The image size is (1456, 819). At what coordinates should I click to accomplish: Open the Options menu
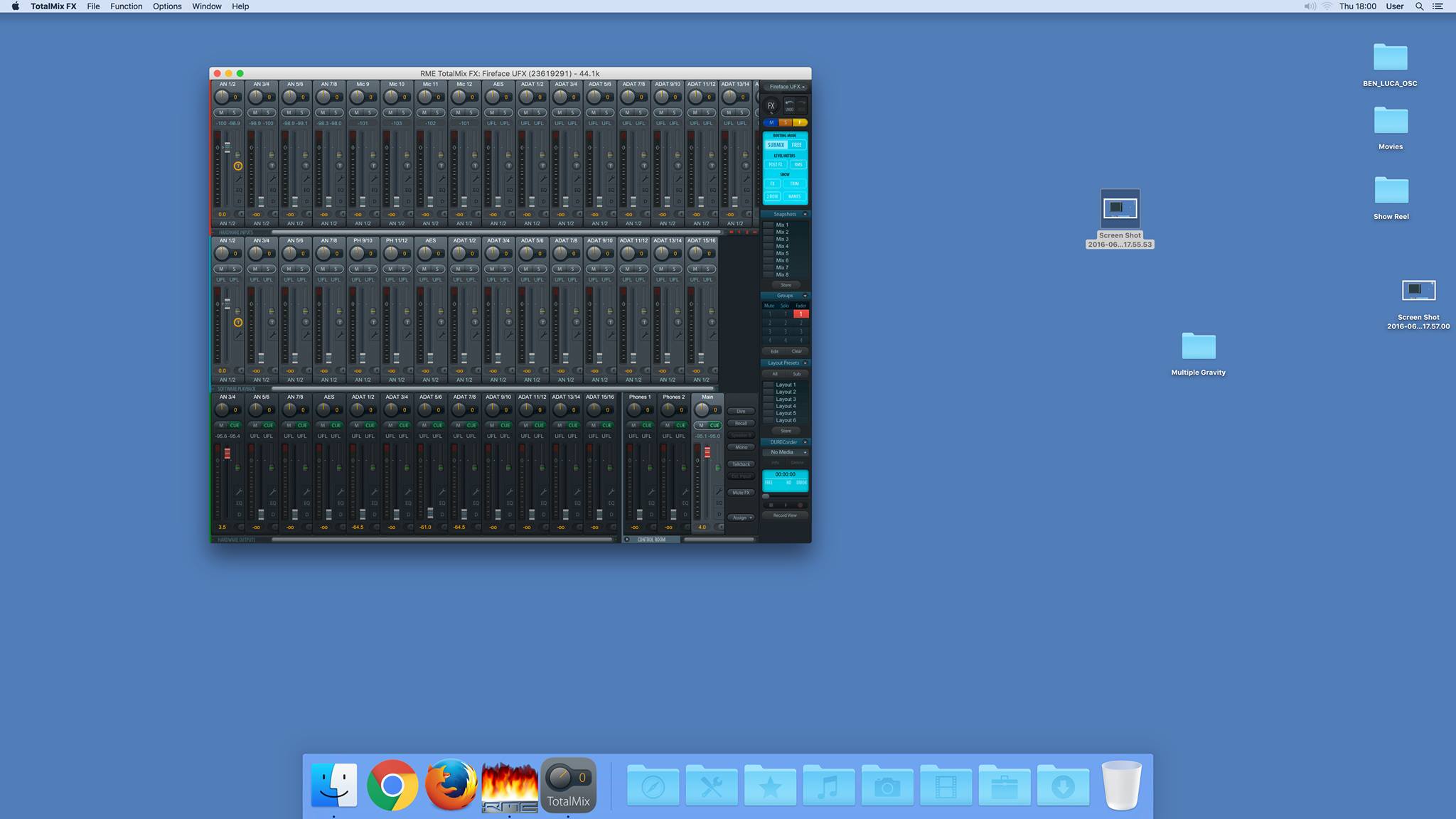click(167, 6)
